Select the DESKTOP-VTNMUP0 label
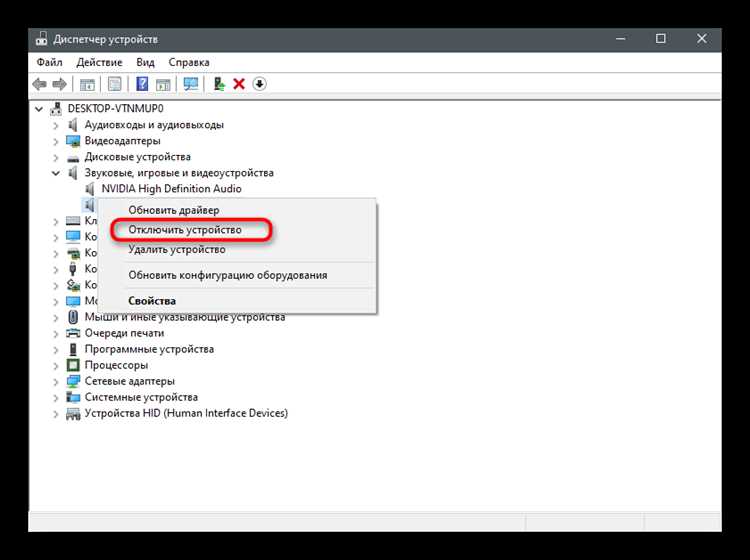Viewport: 750px width, 560px height. click(115, 109)
